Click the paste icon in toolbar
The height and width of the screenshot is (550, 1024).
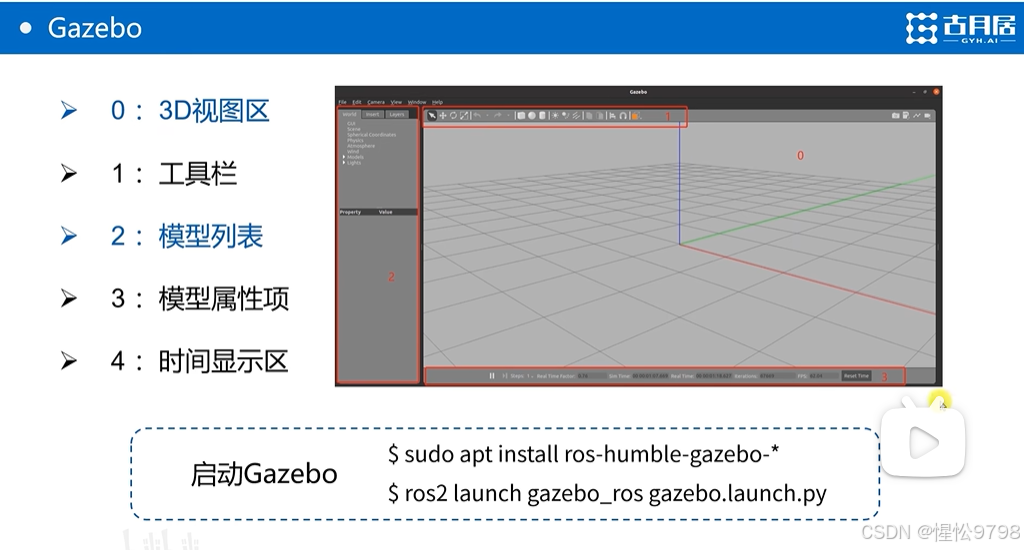(x=600, y=116)
